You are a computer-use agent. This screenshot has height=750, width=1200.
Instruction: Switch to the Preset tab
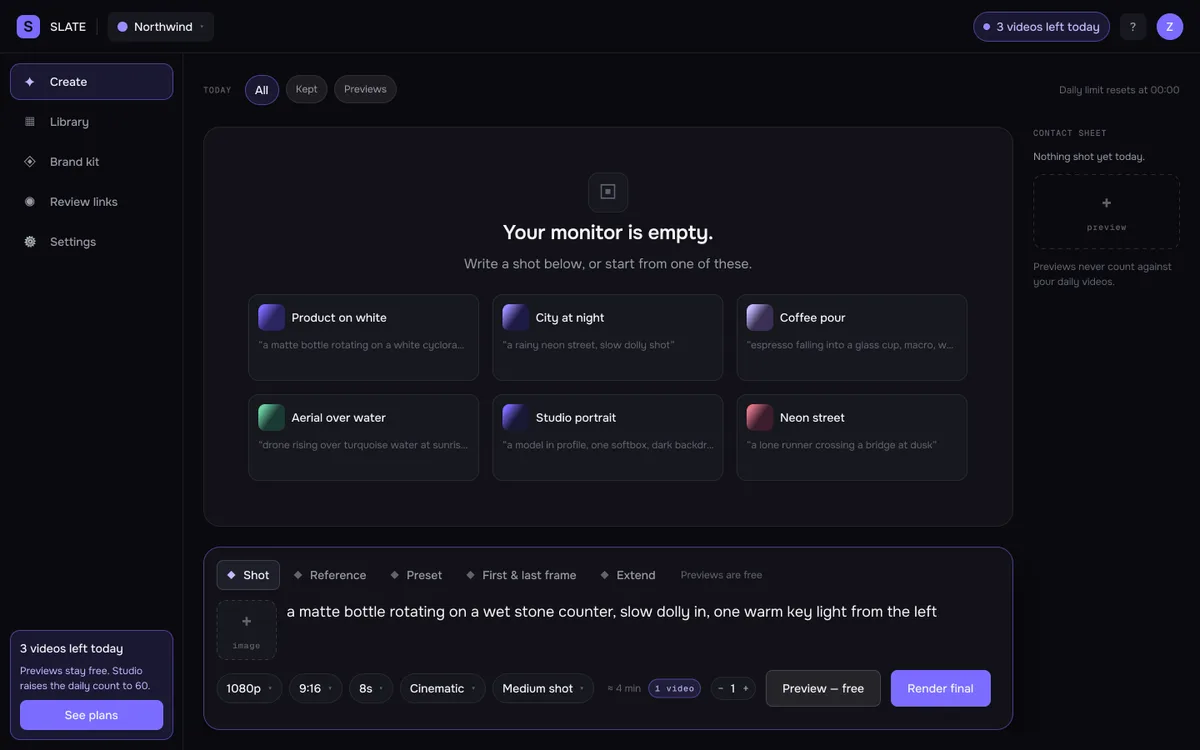[416, 575]
